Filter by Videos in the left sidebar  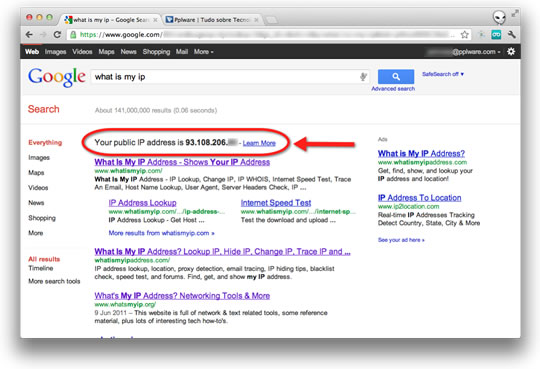coord(38,188)
